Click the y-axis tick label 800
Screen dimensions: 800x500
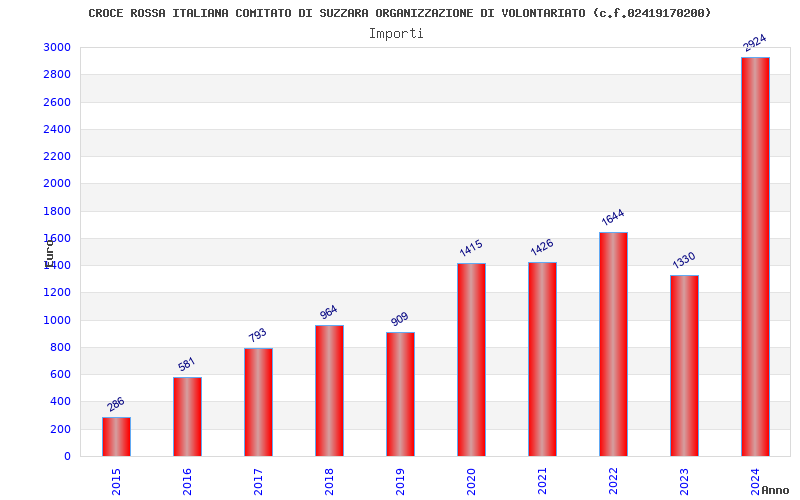pos(61,347)
